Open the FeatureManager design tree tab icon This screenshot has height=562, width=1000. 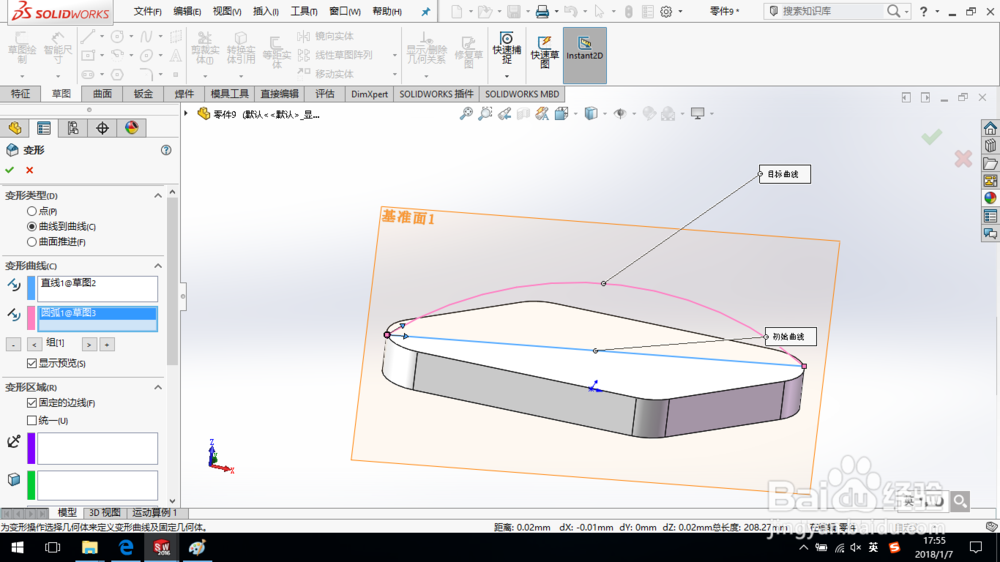click(15, 128)
